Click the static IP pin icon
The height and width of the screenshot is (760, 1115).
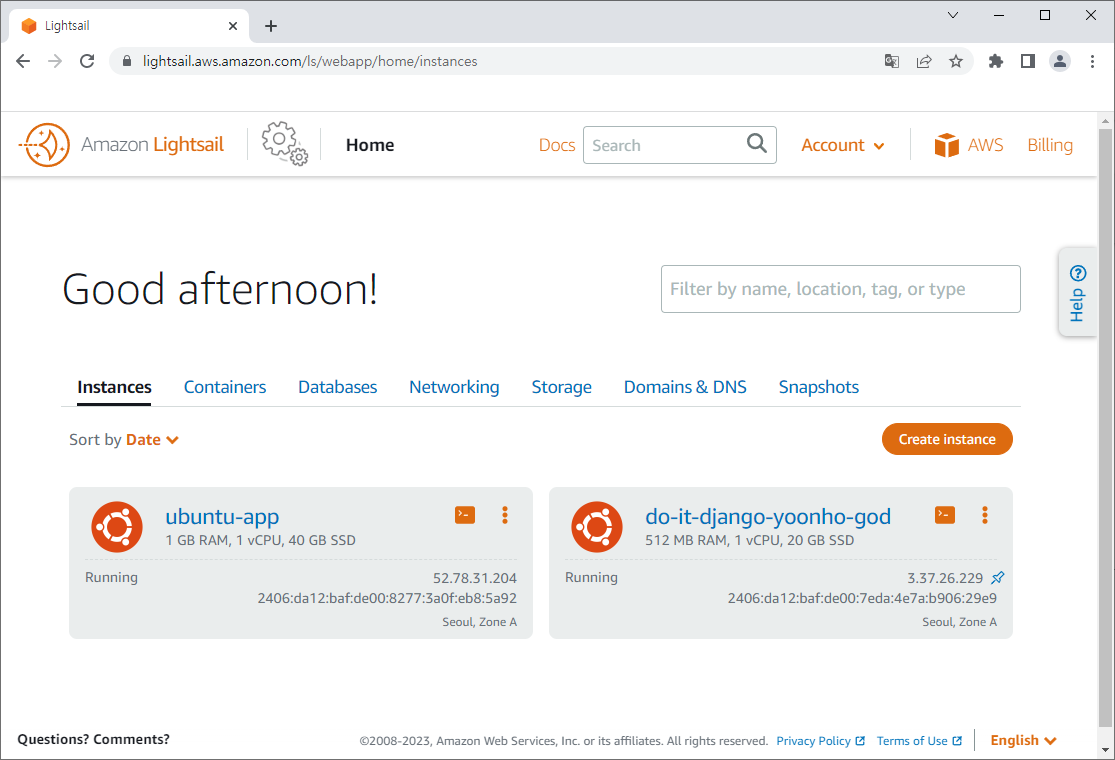(998, 577)
